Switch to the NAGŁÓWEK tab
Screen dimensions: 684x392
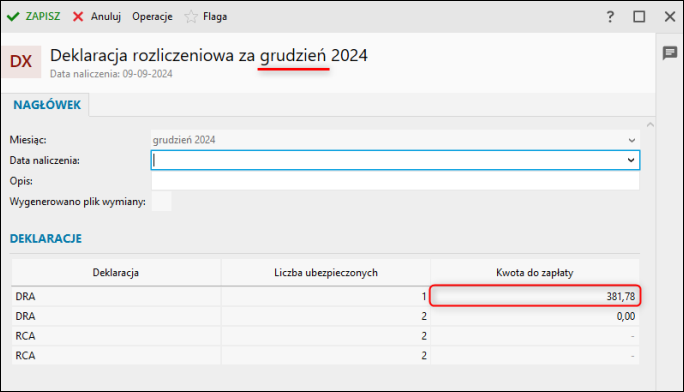[x=47, y=105]
